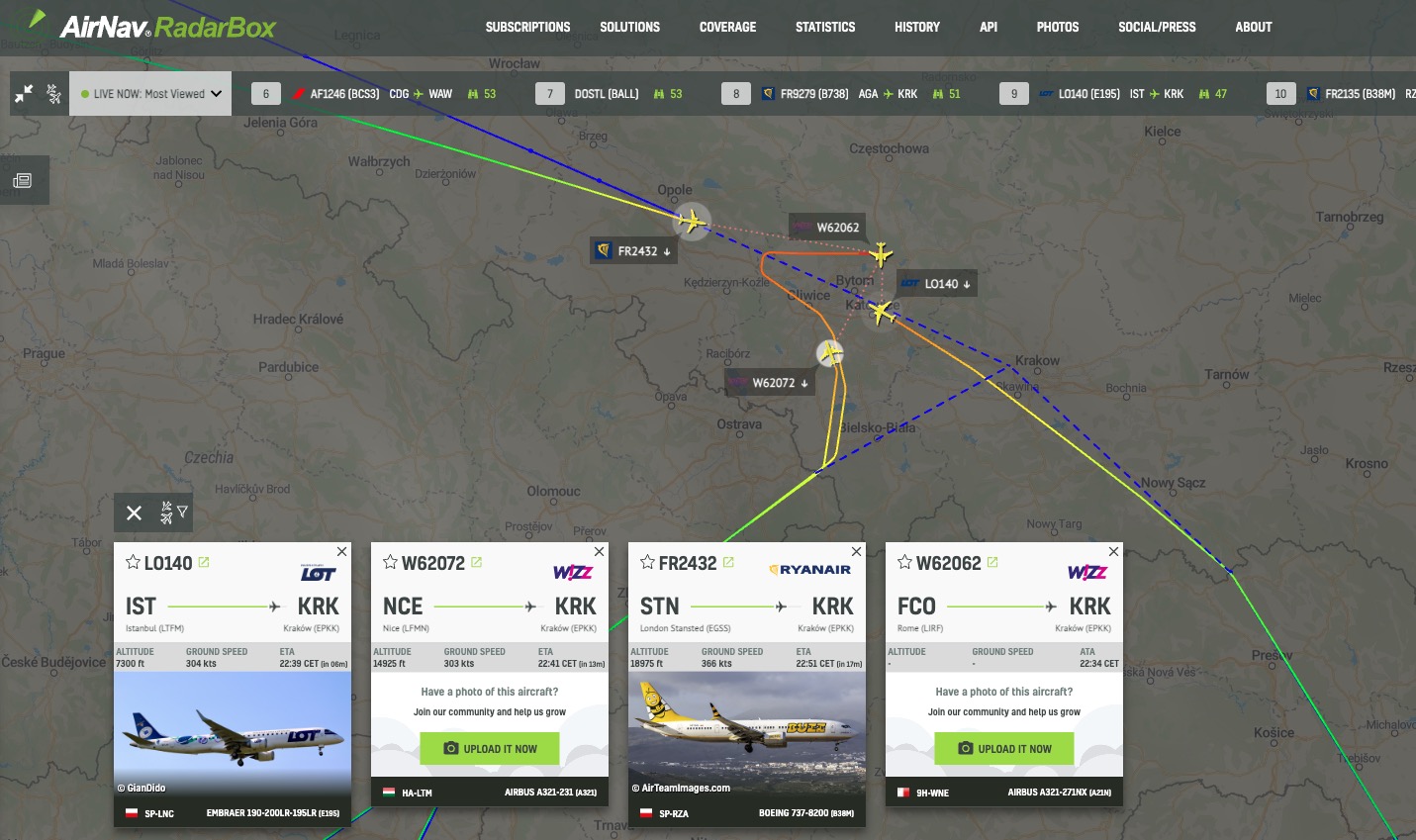
Task: Select the airplane icon above the W62072 label
Action: (830, 352)
